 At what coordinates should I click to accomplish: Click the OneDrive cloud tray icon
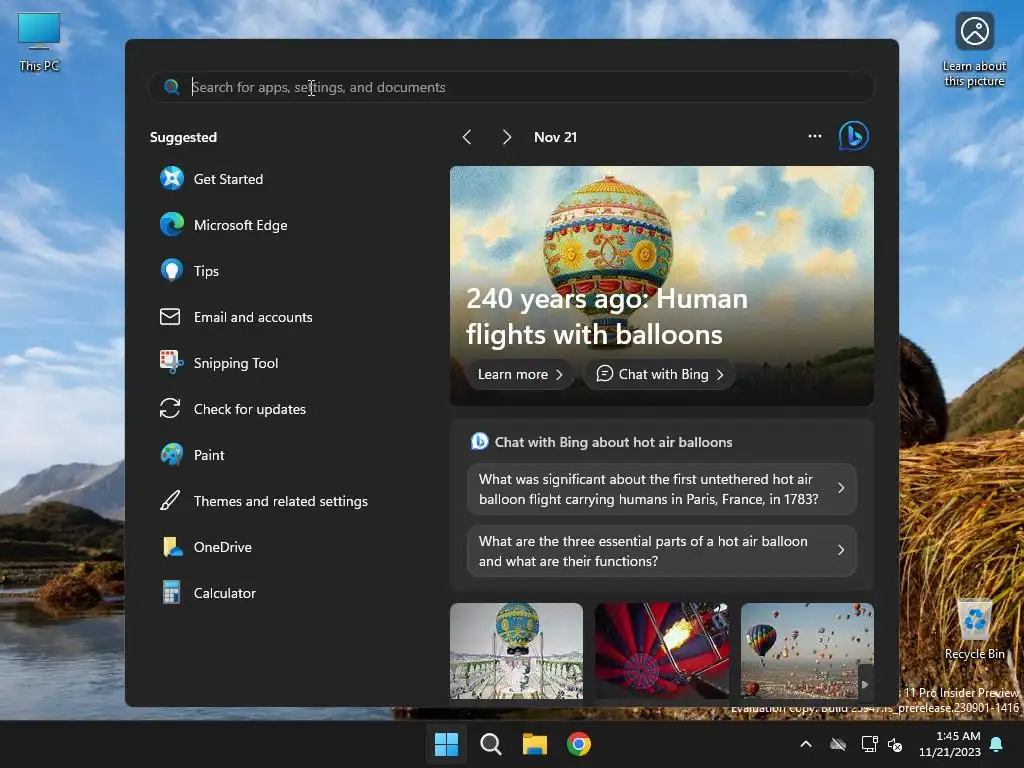(x=838, y=744)
